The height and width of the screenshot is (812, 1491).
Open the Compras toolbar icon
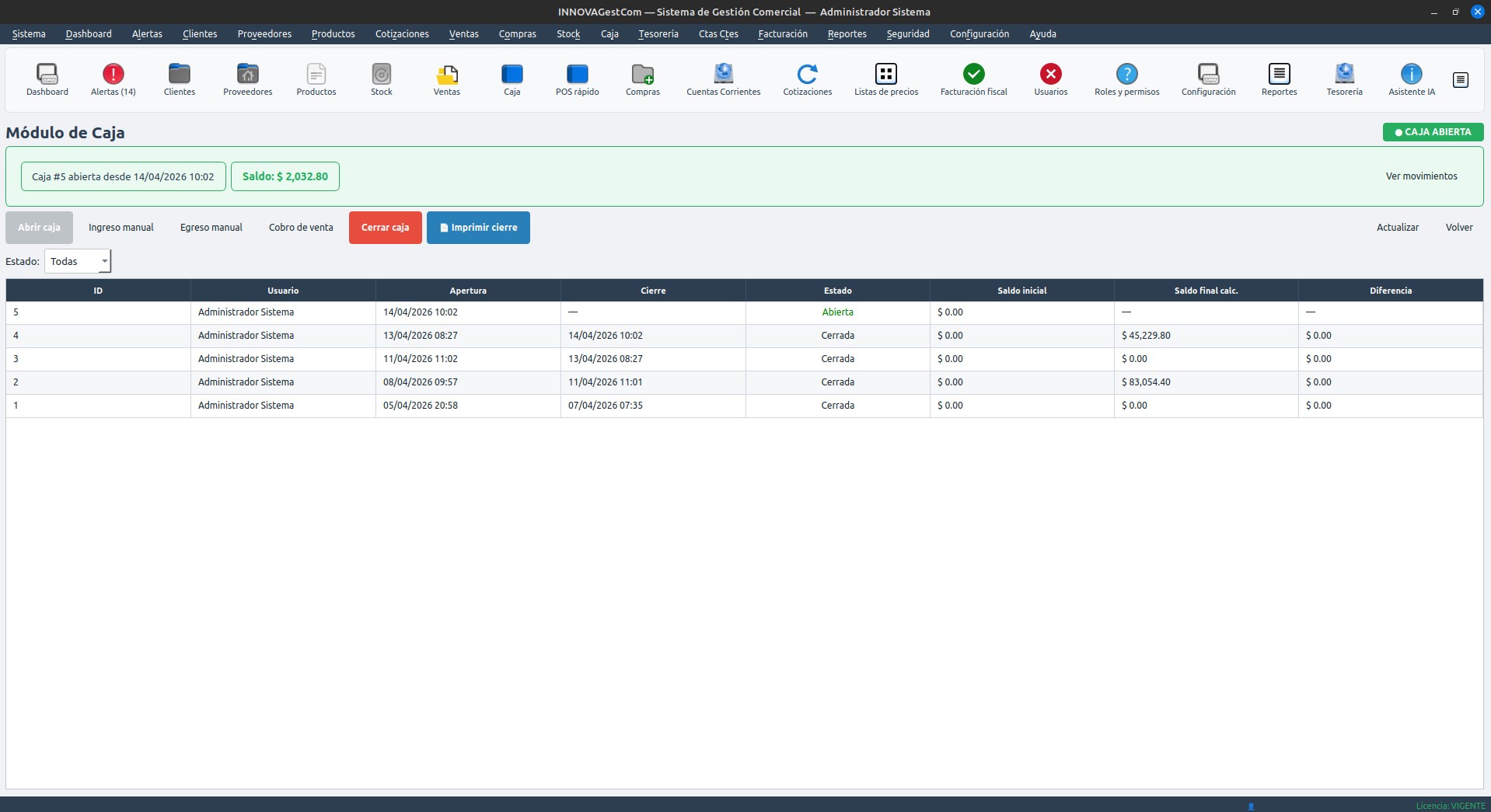point(642,75)
